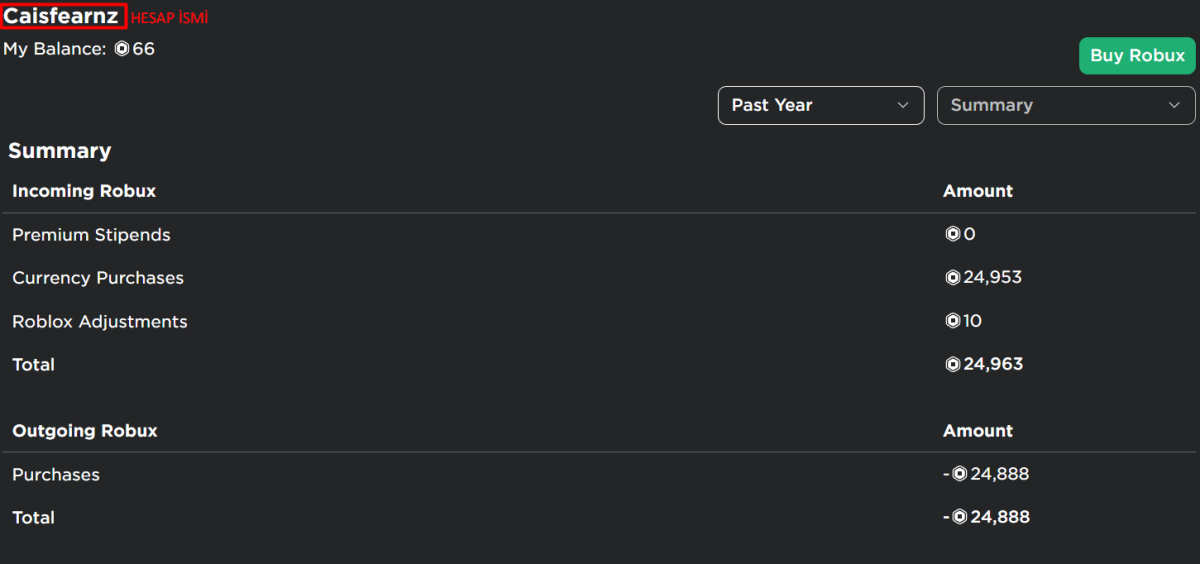
Task: Click the My Balance 66 value
Action: pos(143,48)
